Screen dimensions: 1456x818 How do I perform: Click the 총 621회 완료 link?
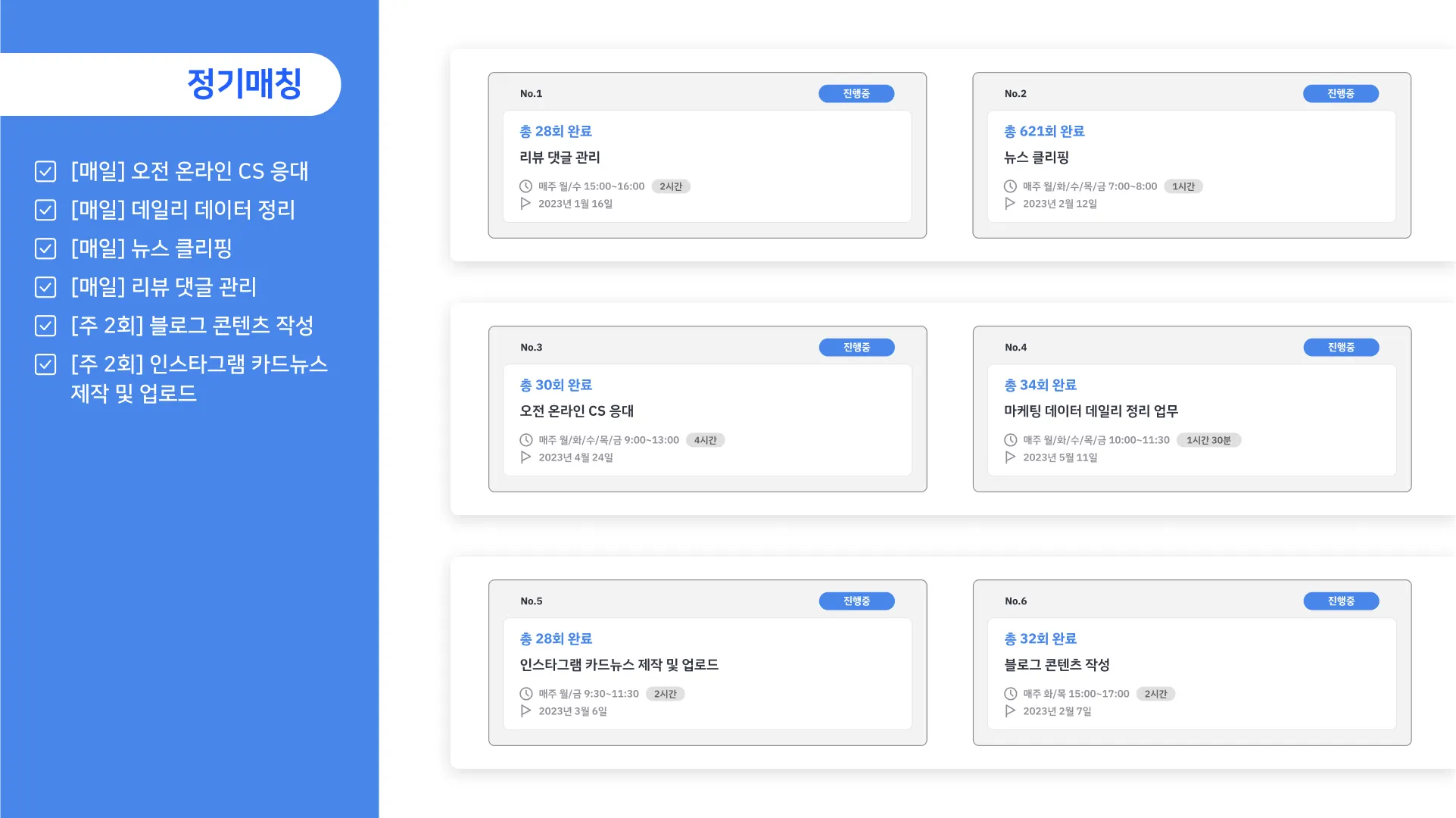point(1043,132)
